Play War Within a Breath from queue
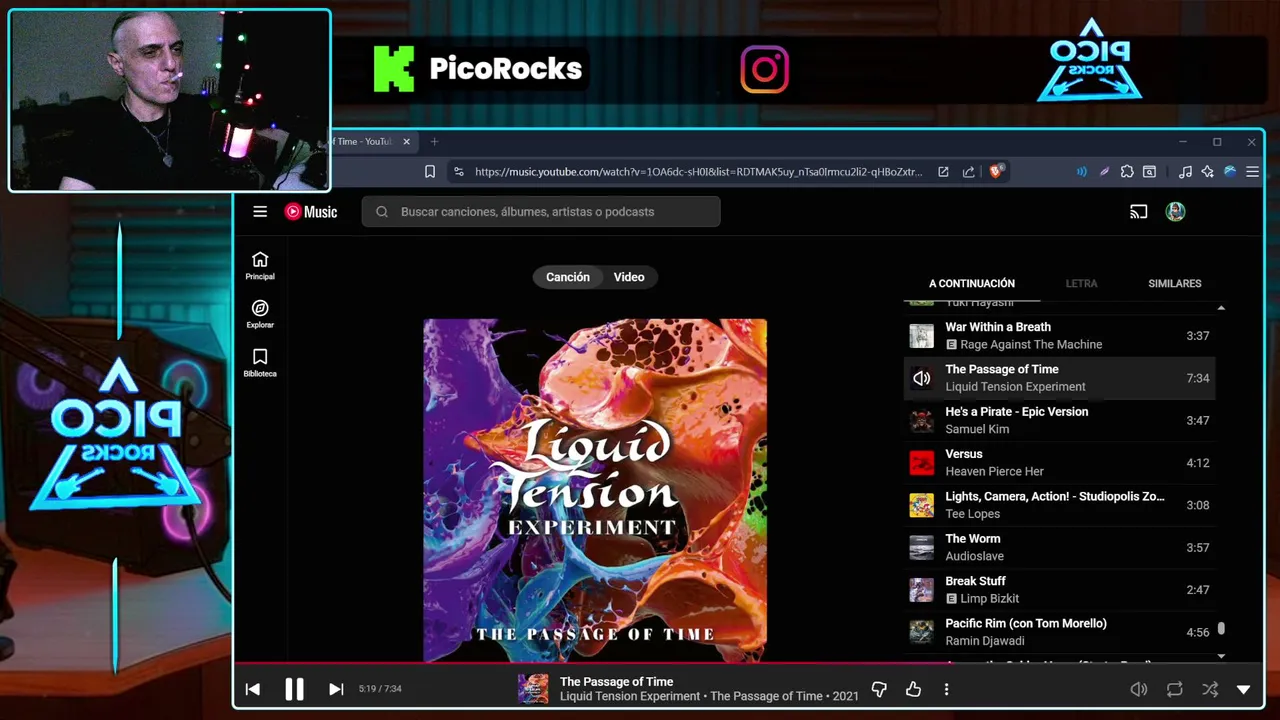The image size is (1280, 720). tap(1060, 336)
